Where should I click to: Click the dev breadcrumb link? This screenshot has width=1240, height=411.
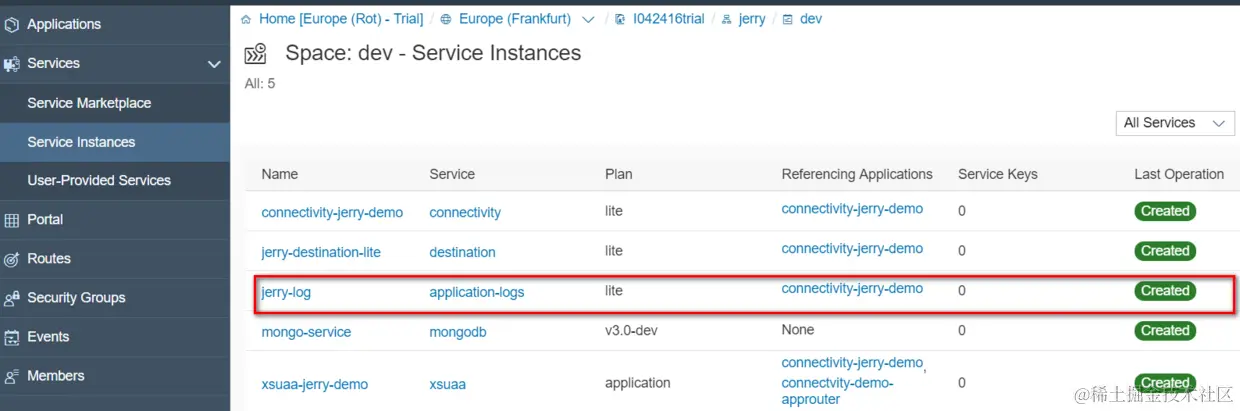(x=811, y=19)
